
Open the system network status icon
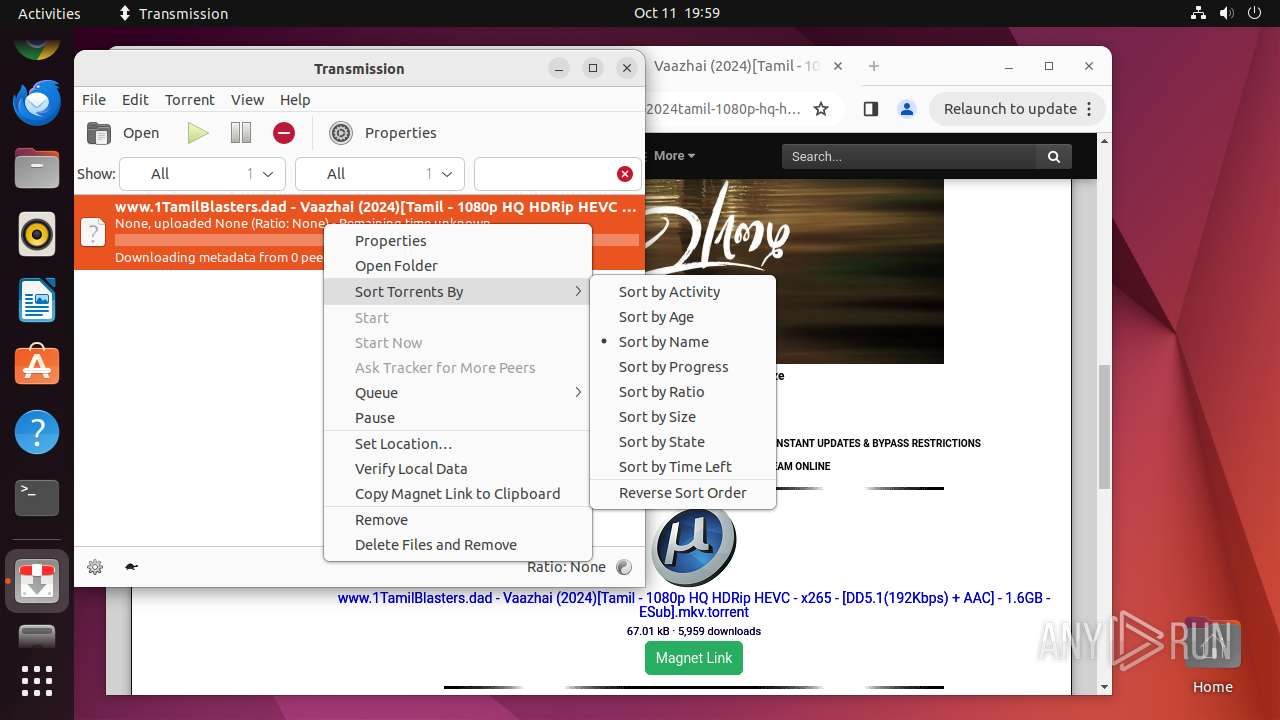pos(1199,13)
